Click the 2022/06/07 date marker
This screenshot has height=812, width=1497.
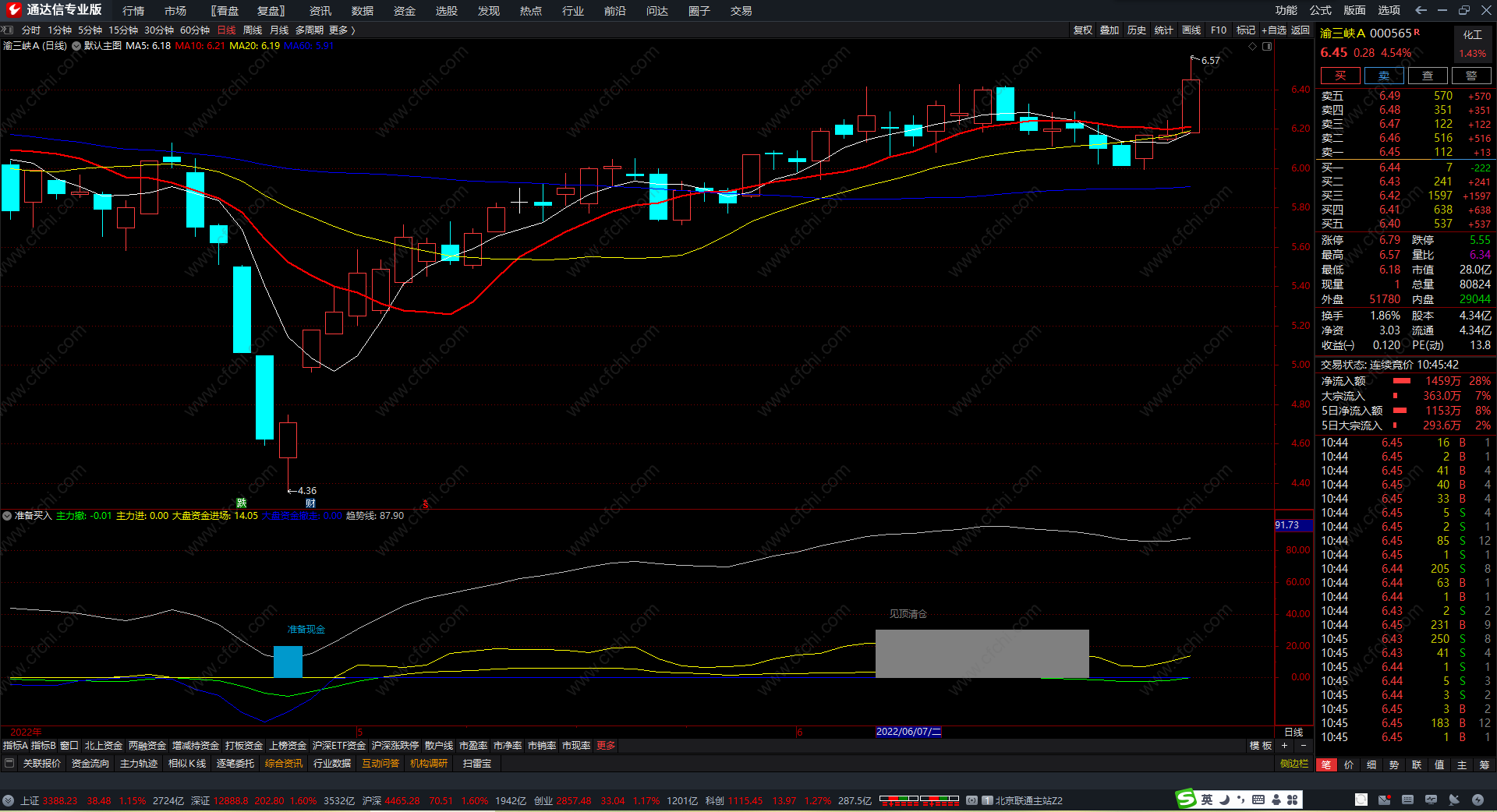[x=908, y=732]
